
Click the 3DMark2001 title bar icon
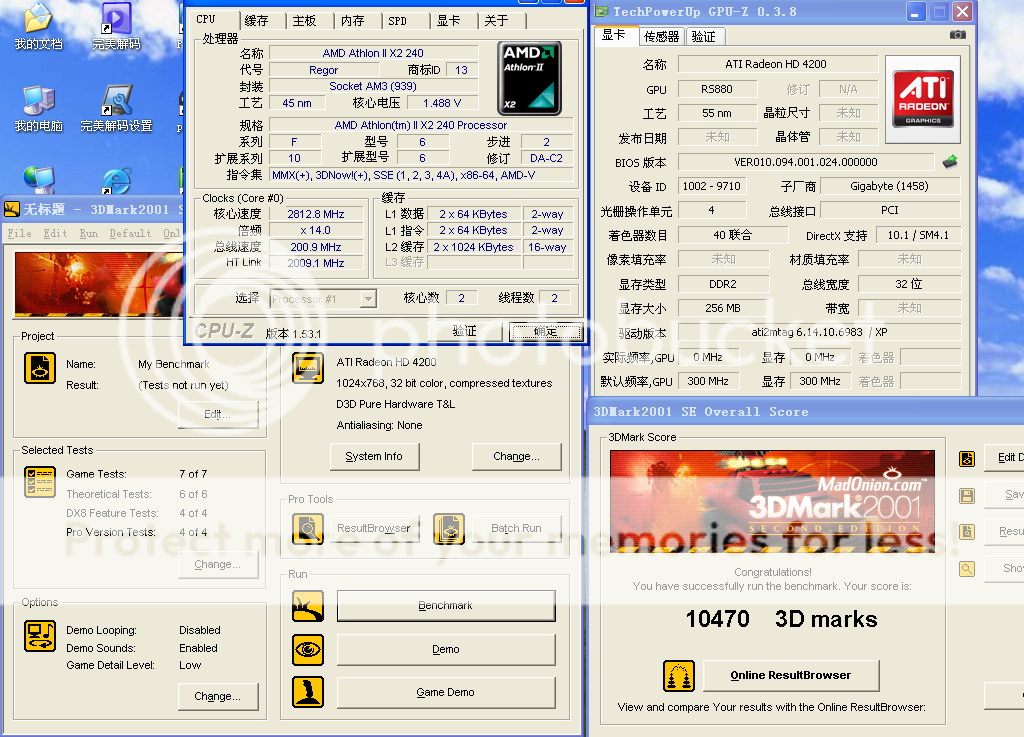point(12,209)
